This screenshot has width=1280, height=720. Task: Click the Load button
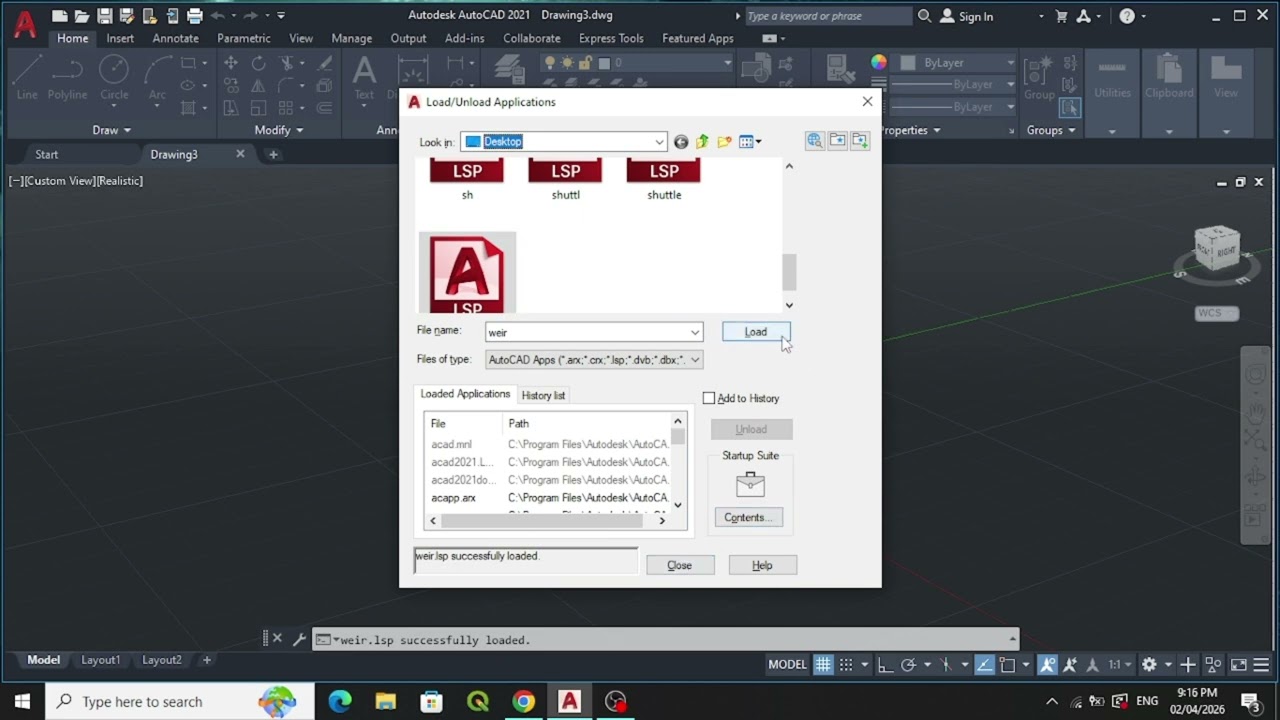click(x=756, y=332)
